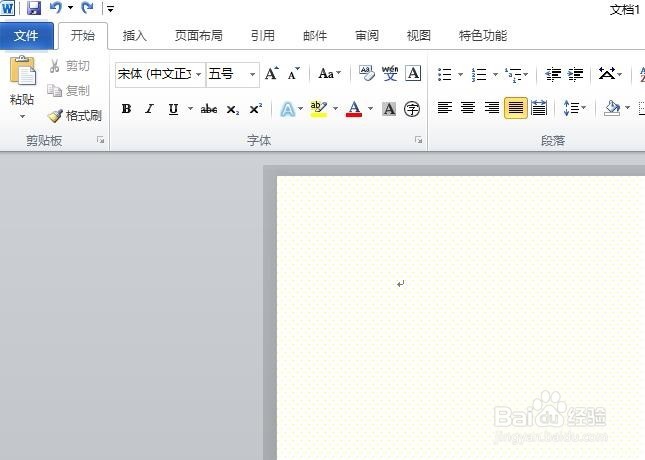Apply red font color
Viewport: 645px width, 460px height.
point(354,109)
